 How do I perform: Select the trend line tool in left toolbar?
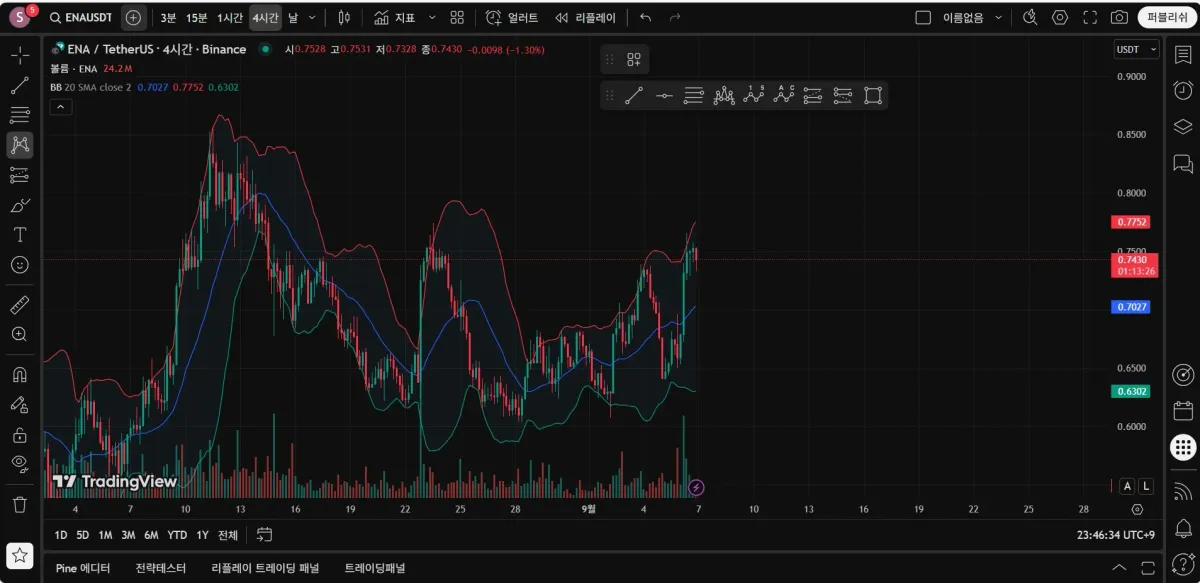[x=19, y=86]
